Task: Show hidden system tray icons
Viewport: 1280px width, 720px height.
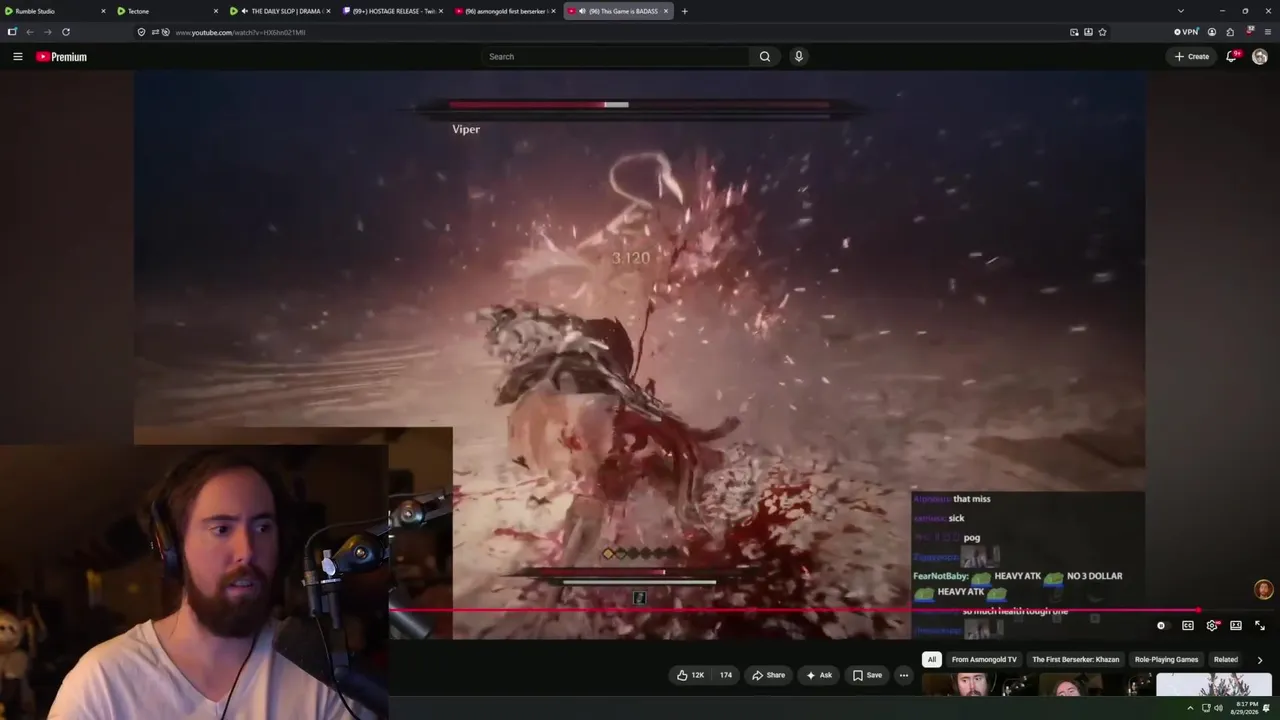Action: [1190, 708]
